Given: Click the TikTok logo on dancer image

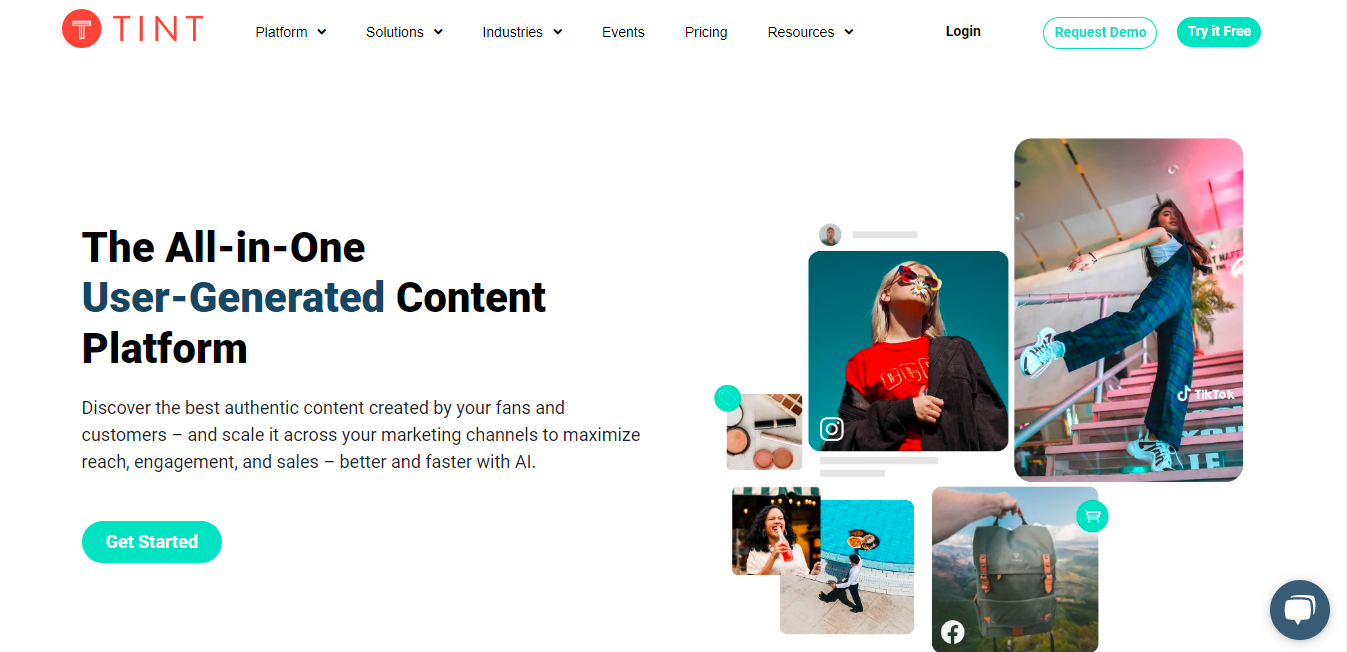Looking at the screenshot, I should click(x=1205, y=394).
